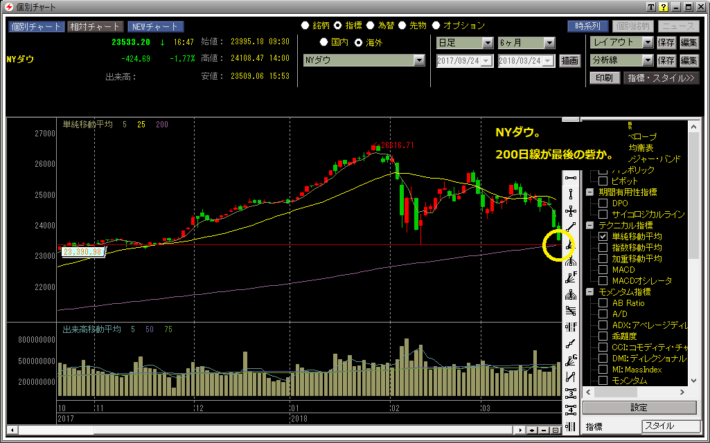
Task: Select the fan tool marked with G
Action: tap(571, 361)
